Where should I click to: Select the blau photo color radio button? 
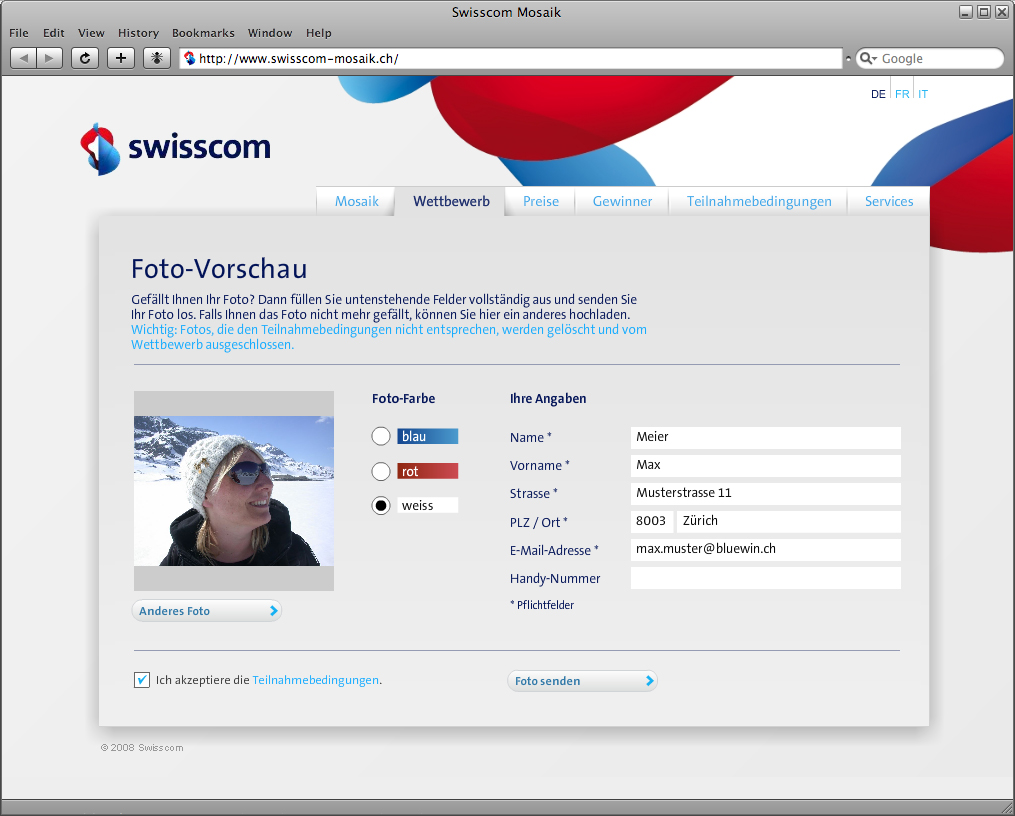(381, 436)
